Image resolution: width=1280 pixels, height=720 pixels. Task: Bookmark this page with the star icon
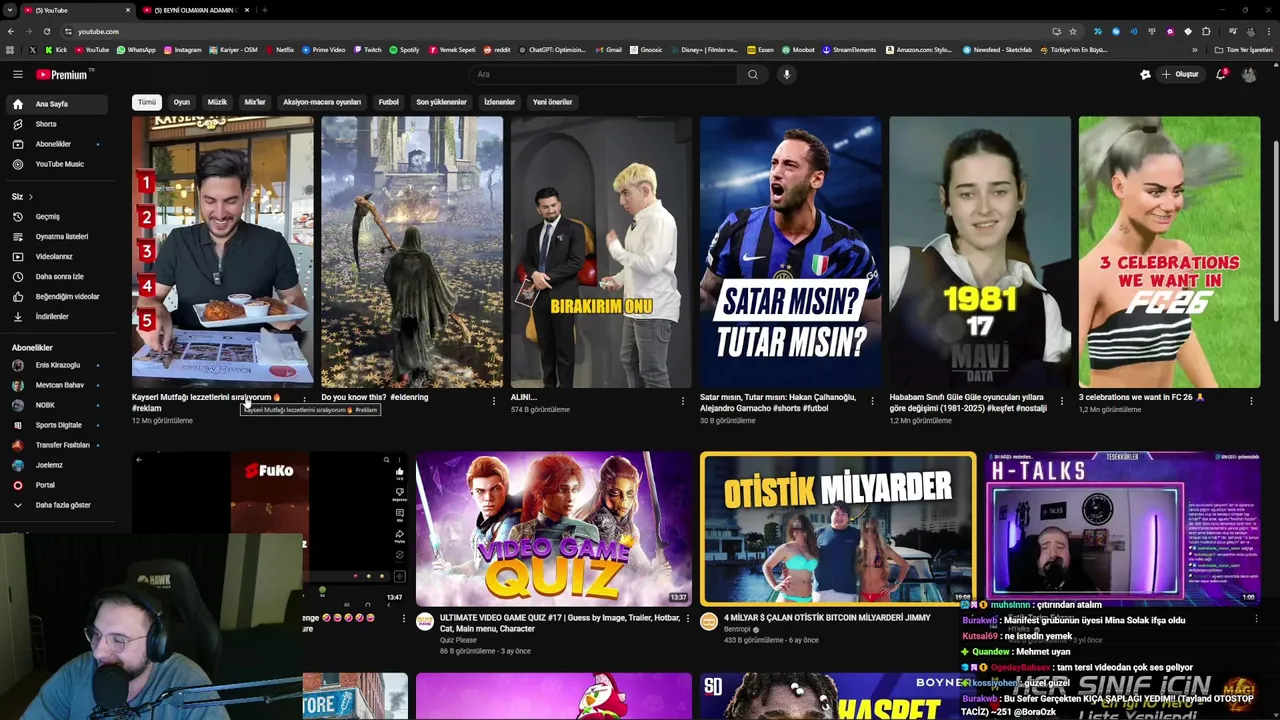(x=1072, y=31)
